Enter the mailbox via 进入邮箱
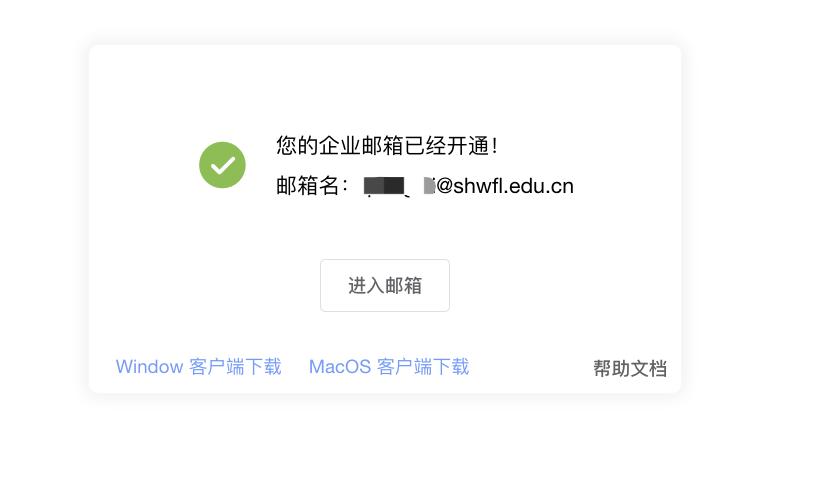 pos(385,286)
